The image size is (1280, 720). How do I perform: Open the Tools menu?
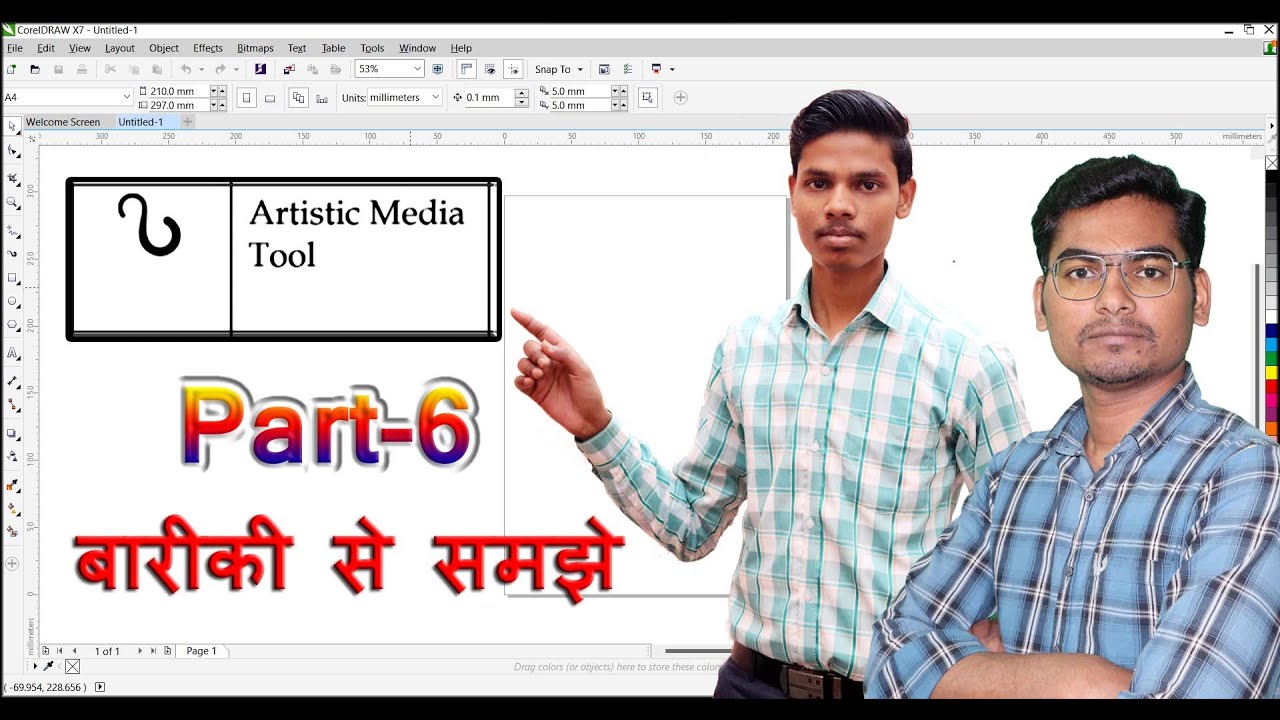372,48
